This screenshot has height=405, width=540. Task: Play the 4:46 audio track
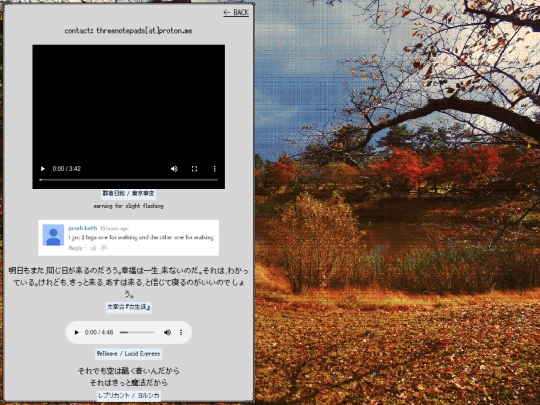pos(76,332)
